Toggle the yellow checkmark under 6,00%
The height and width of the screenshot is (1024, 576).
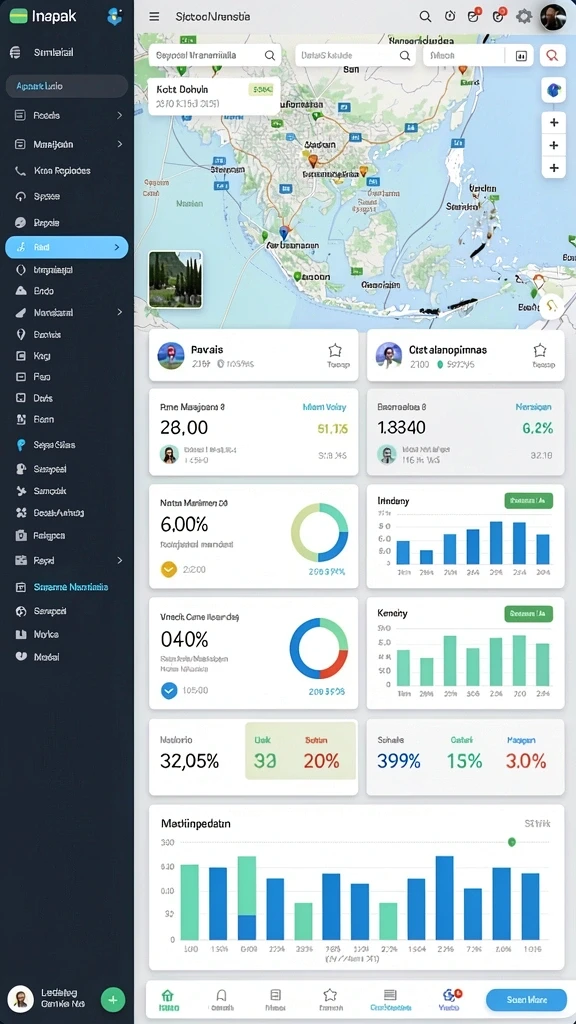pyautogui.click(x=168, y=569)
